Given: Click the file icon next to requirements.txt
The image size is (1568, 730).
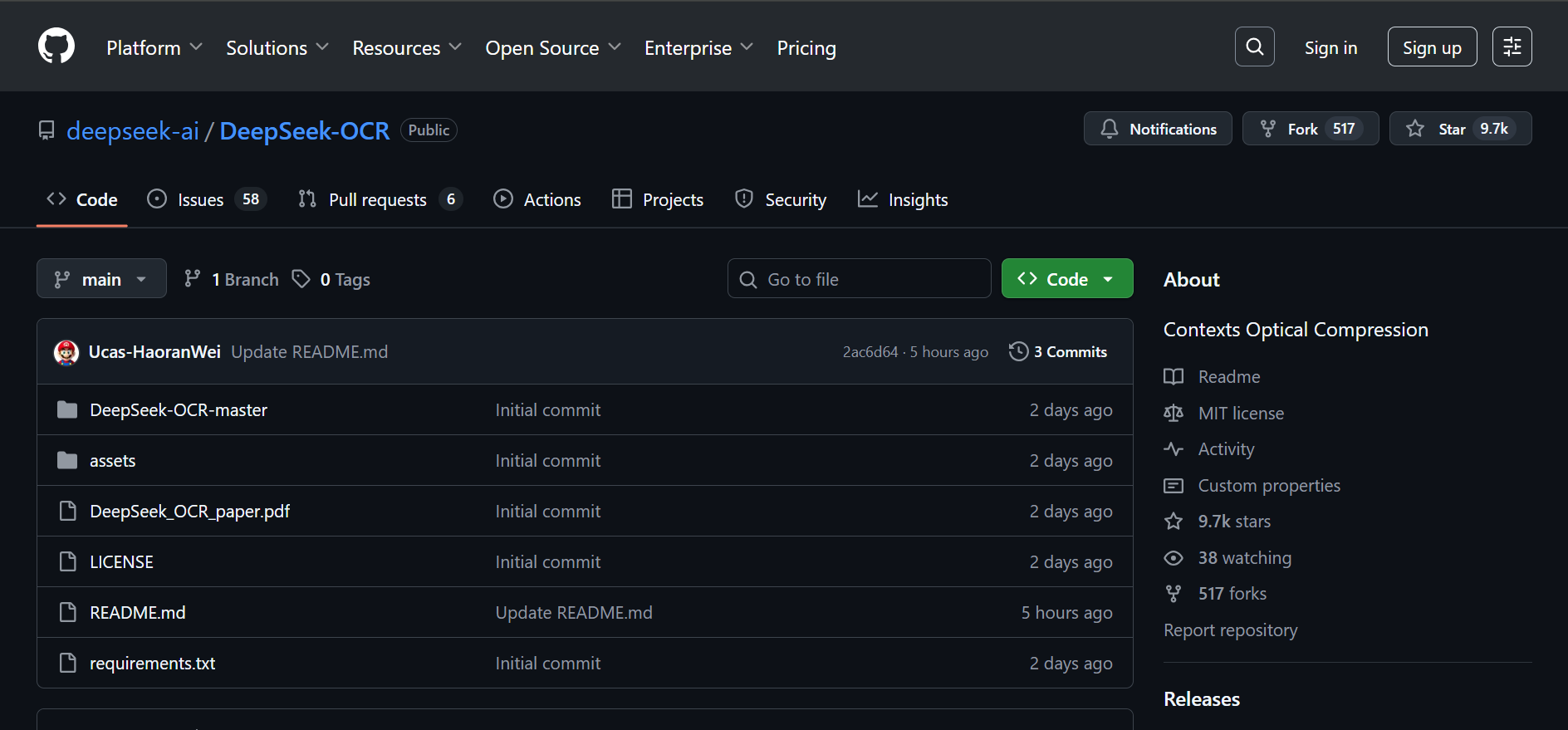Looking at the screenshot, I should coord(68,663).
